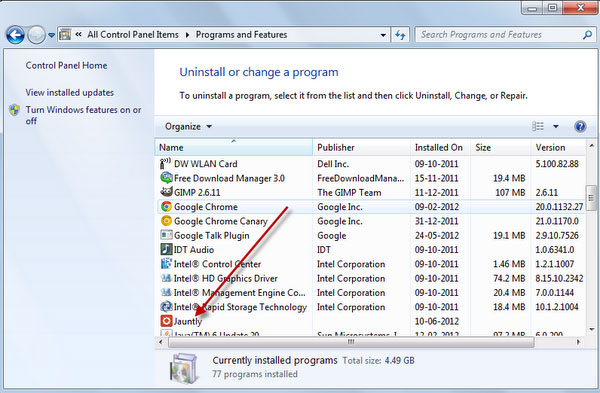This screenshot has width=600, height=393.
Task: Sort by the Size column header
Action: pos(501,147)
